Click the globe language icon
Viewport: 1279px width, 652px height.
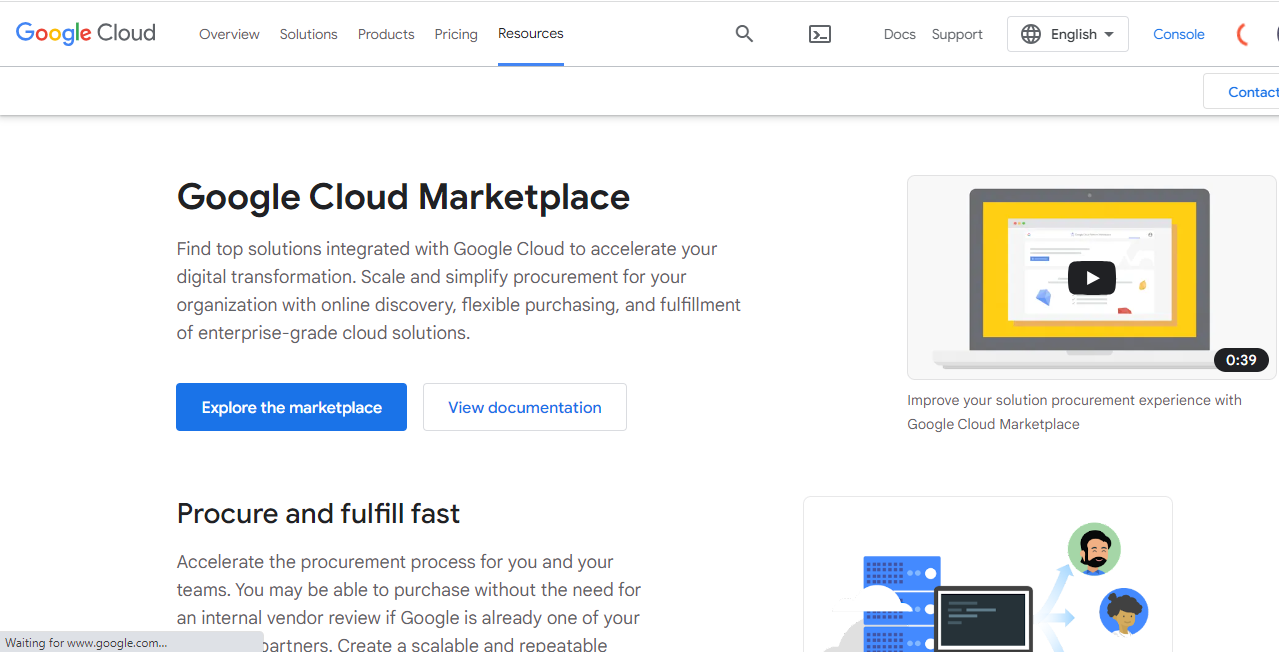click(x=1031, y=34)
